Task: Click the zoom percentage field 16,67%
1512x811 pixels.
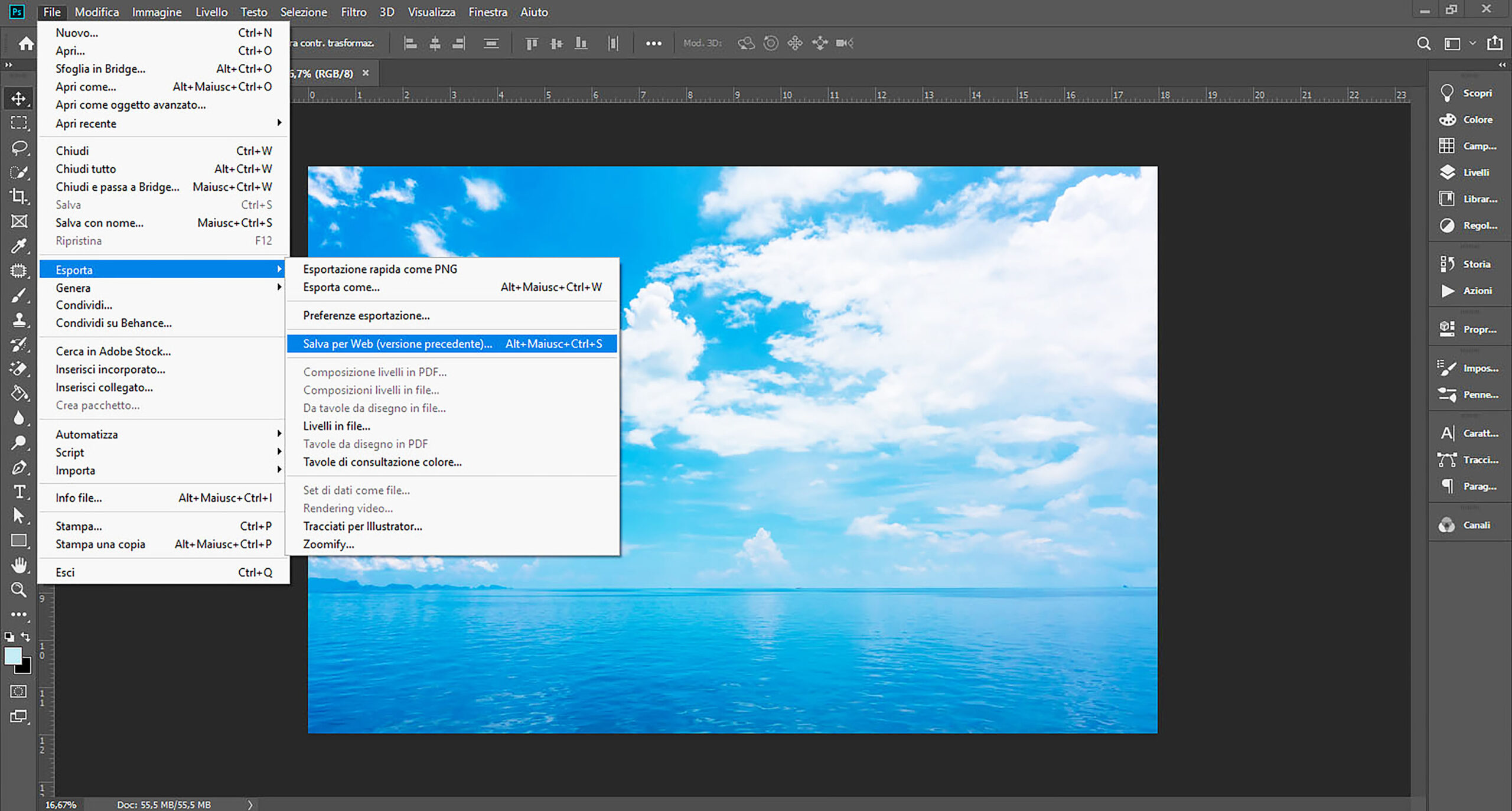Action: click(61, 805)
